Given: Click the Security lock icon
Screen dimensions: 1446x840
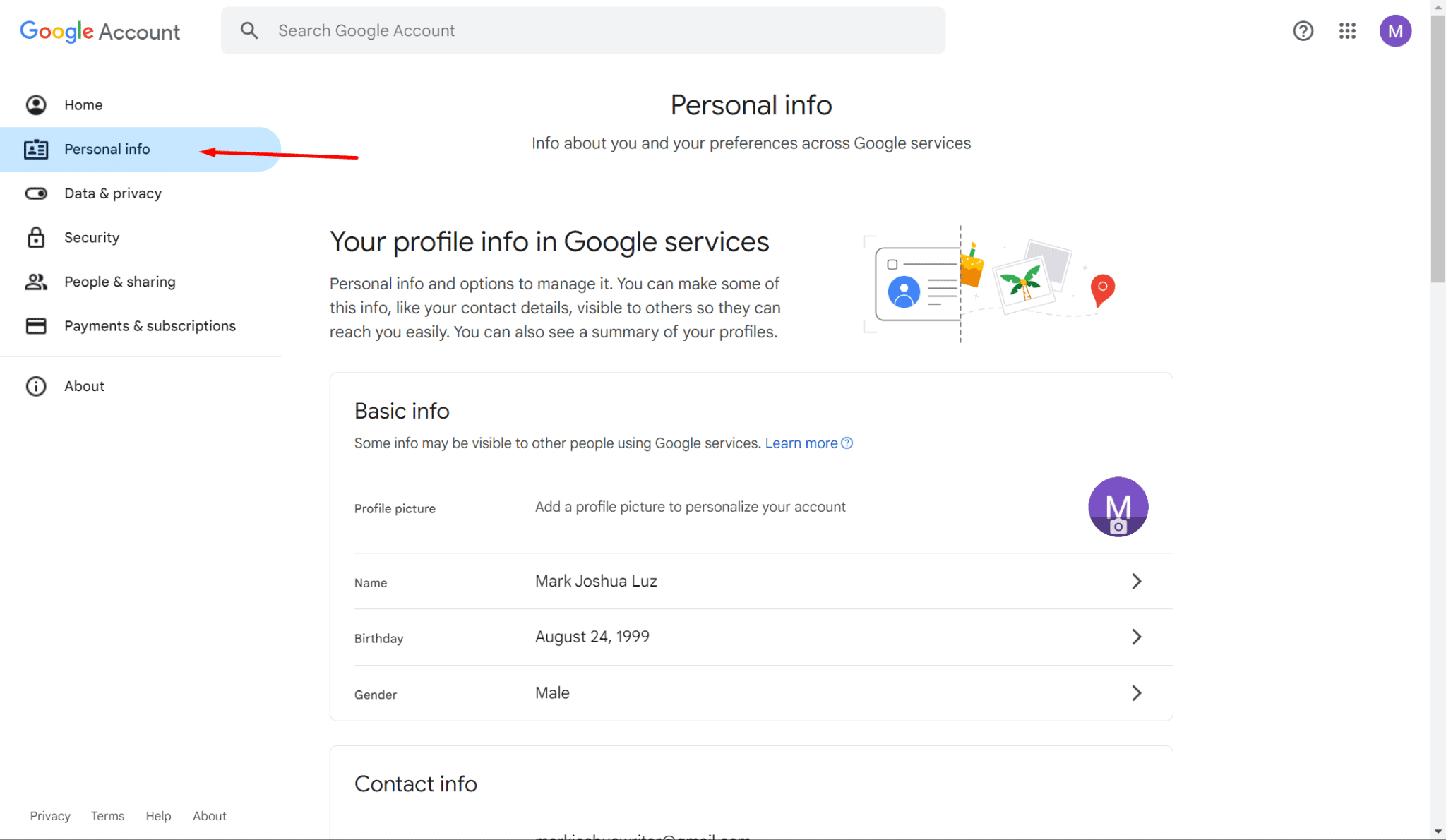Looking at the screenshot, I should click(x=34, y=237).
